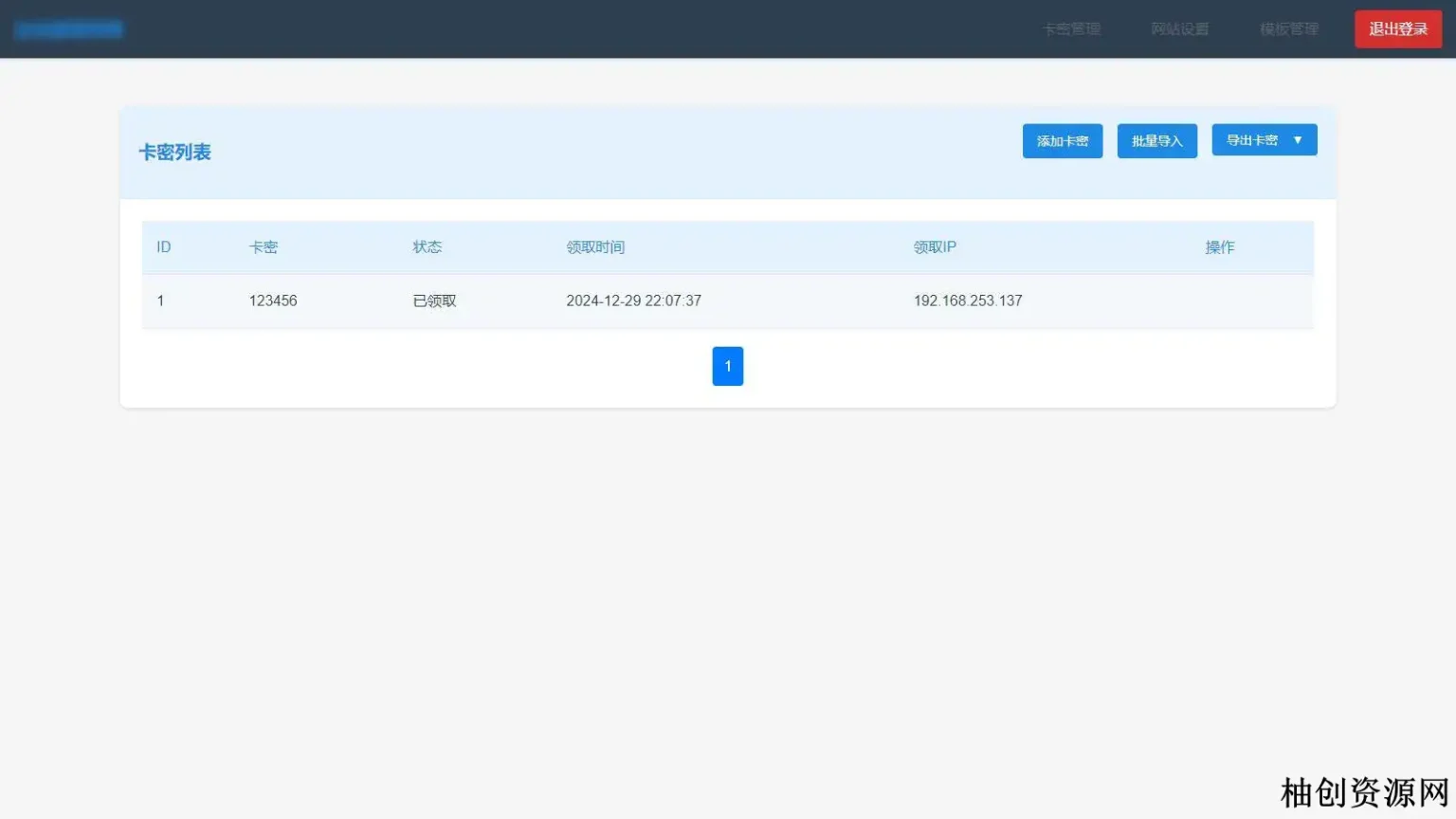The image size is (1456, 819).
Task: Click the 卡密 column header
Action: tap(264, 247)
